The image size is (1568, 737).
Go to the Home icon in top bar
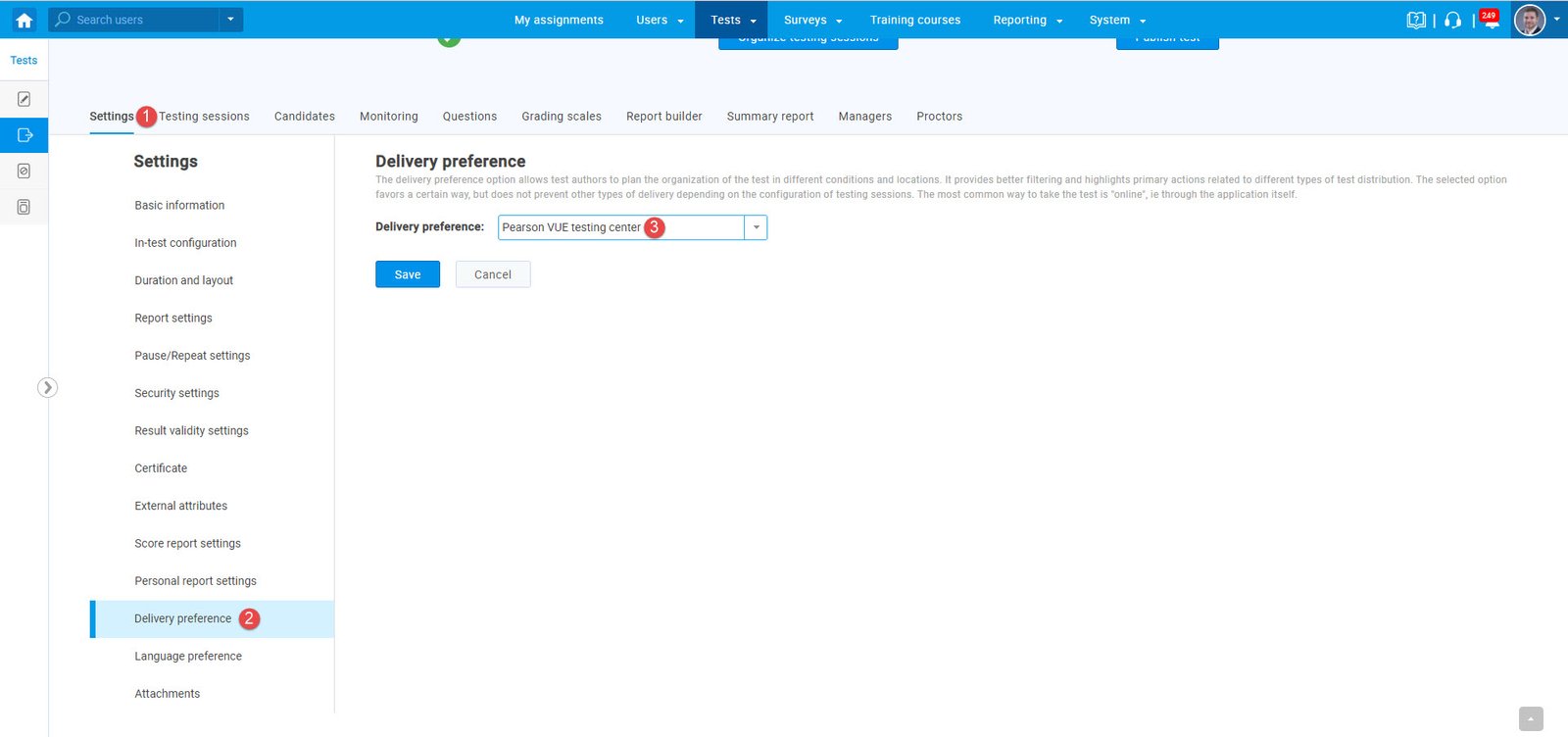click(24, 20)
